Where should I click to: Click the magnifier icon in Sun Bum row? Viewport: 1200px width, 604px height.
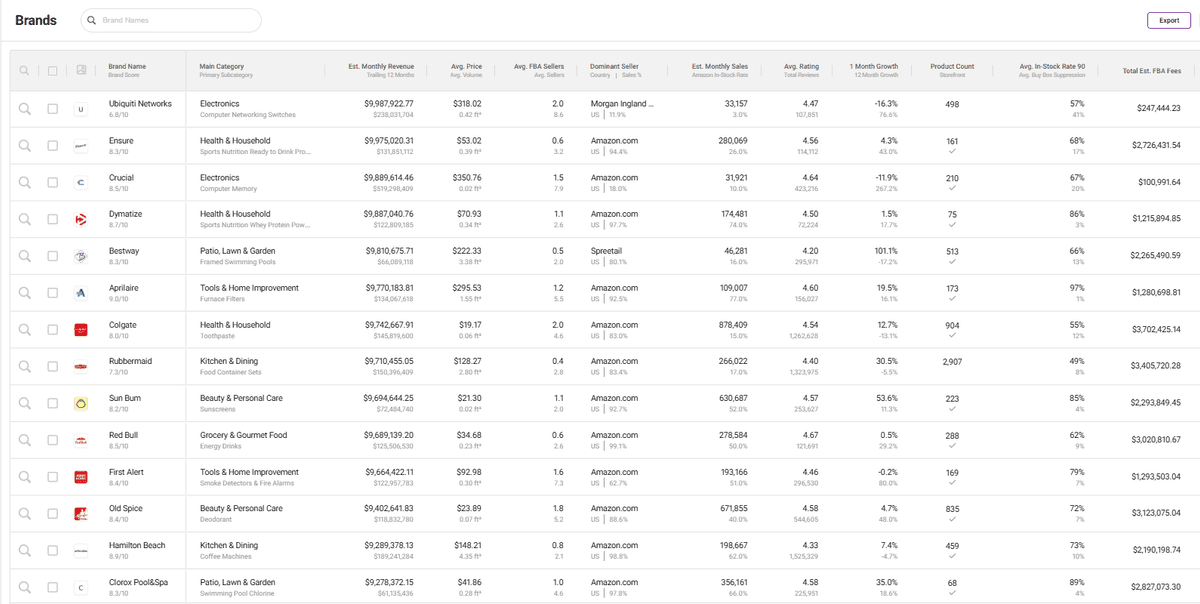[x=25, y=403]
